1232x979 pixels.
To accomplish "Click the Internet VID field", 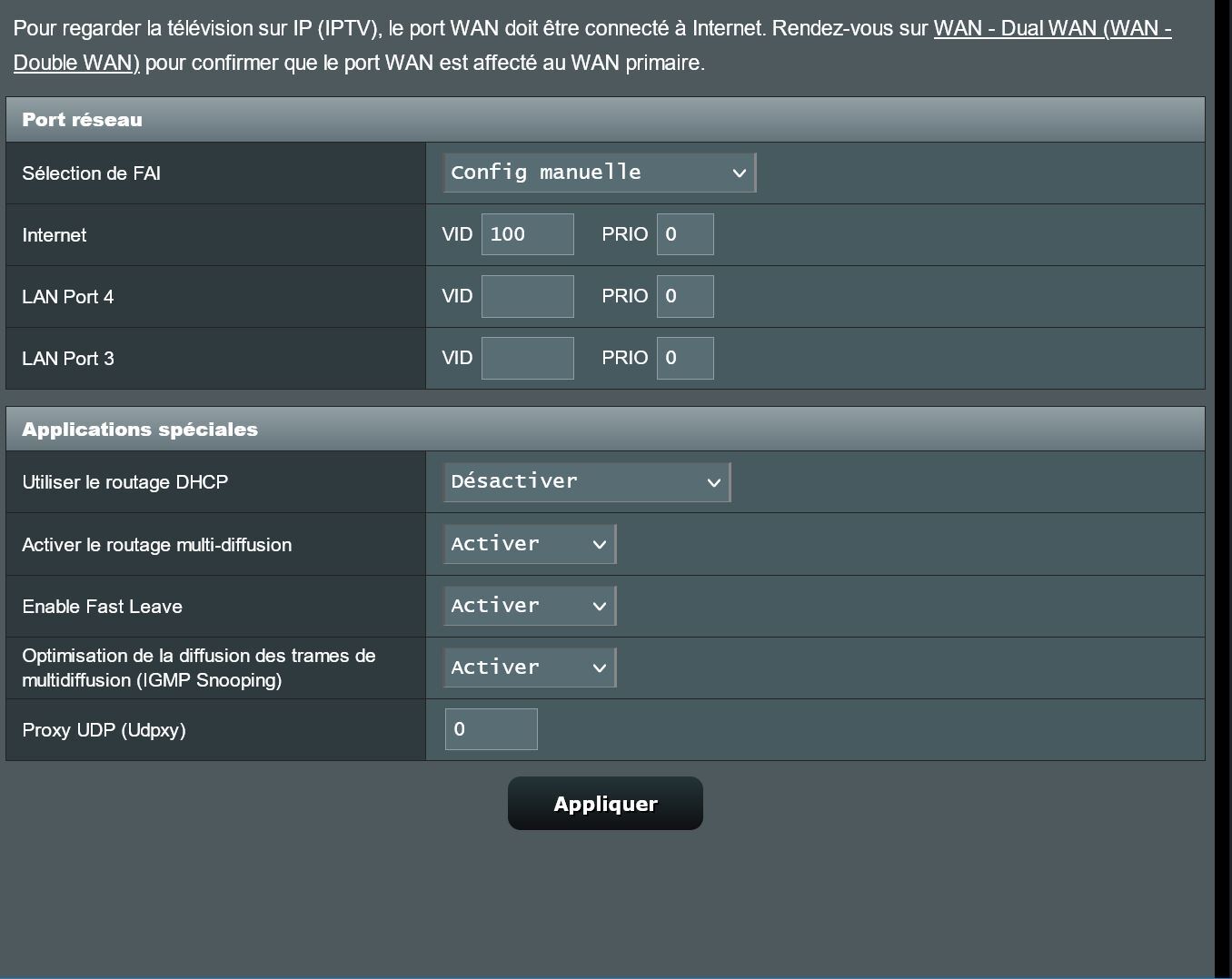I will pyautogui.click(x=527, y=234).
